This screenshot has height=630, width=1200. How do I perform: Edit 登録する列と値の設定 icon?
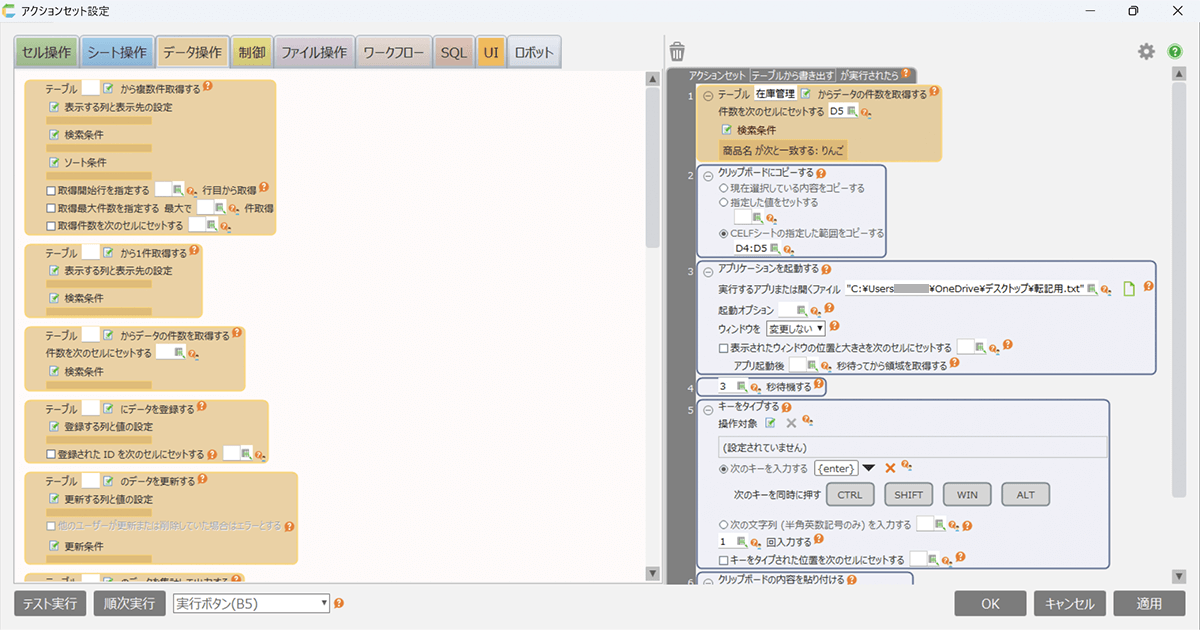pos(54,426)
